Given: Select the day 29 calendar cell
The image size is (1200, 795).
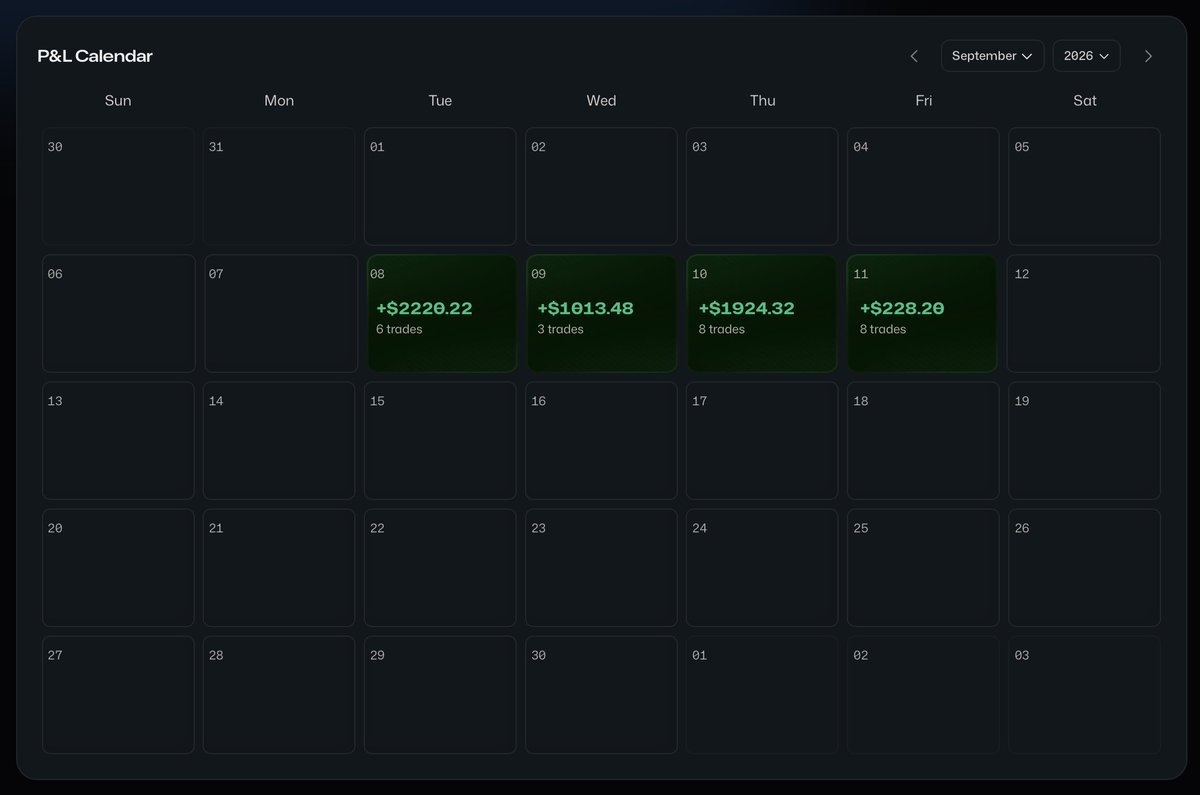Looking at the screenshot, I should tap(440, 695).
